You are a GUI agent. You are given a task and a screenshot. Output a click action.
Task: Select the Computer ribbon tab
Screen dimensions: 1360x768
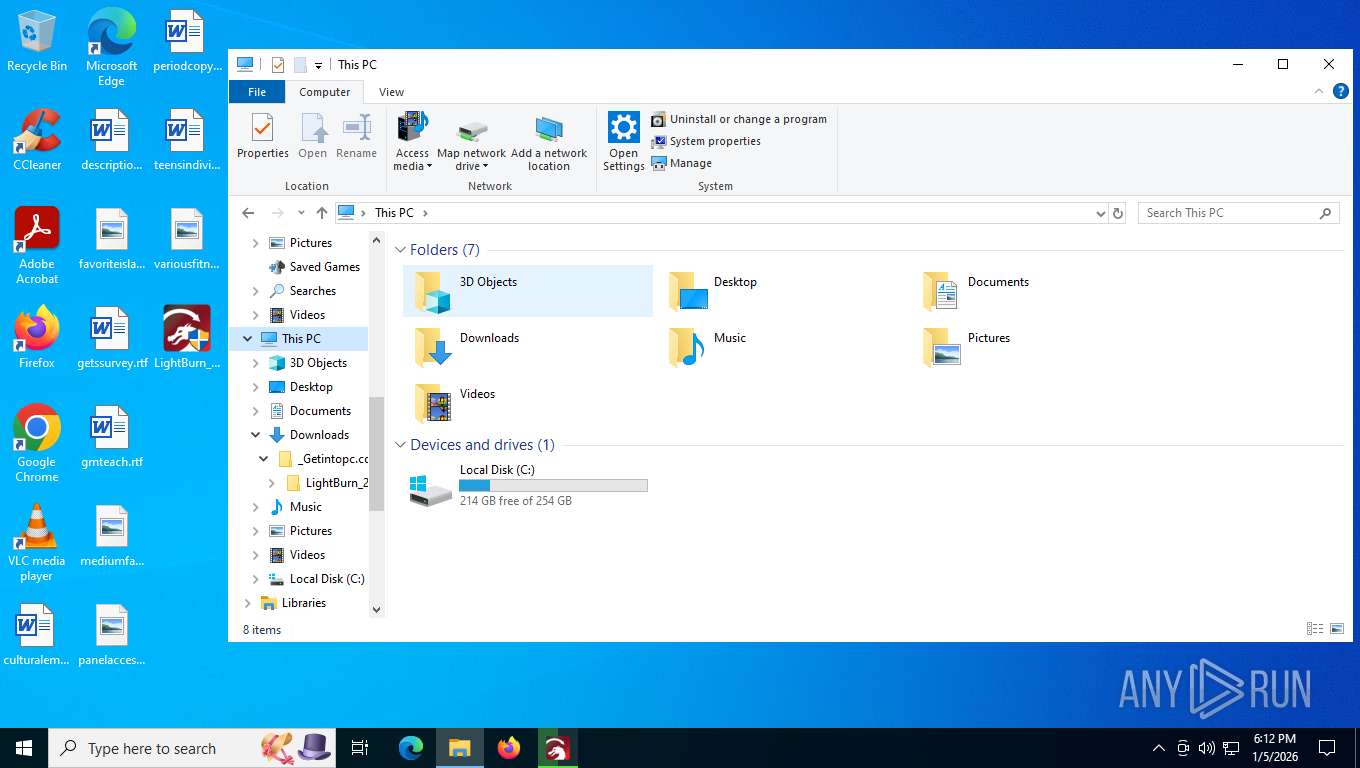325,92
